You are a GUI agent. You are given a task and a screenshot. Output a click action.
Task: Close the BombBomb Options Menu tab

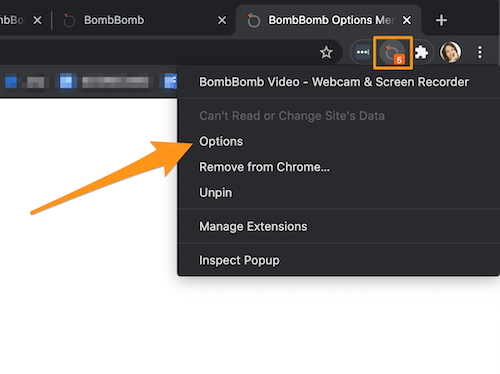407,20
